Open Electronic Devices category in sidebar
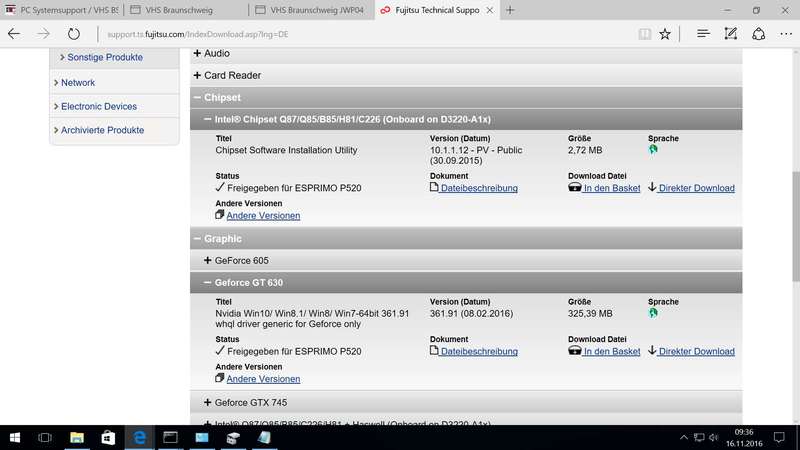Screen dimensions: 800x450 tap(98, 107)
